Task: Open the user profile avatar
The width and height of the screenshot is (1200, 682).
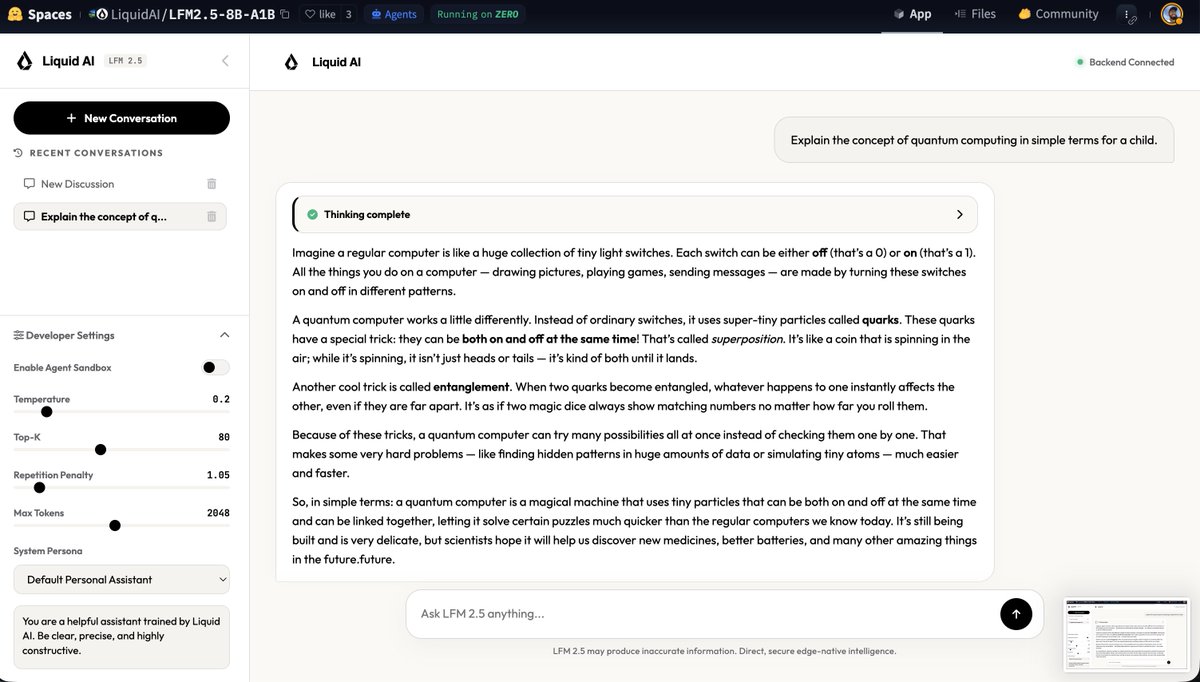Action: click(x=1172, y=14)
